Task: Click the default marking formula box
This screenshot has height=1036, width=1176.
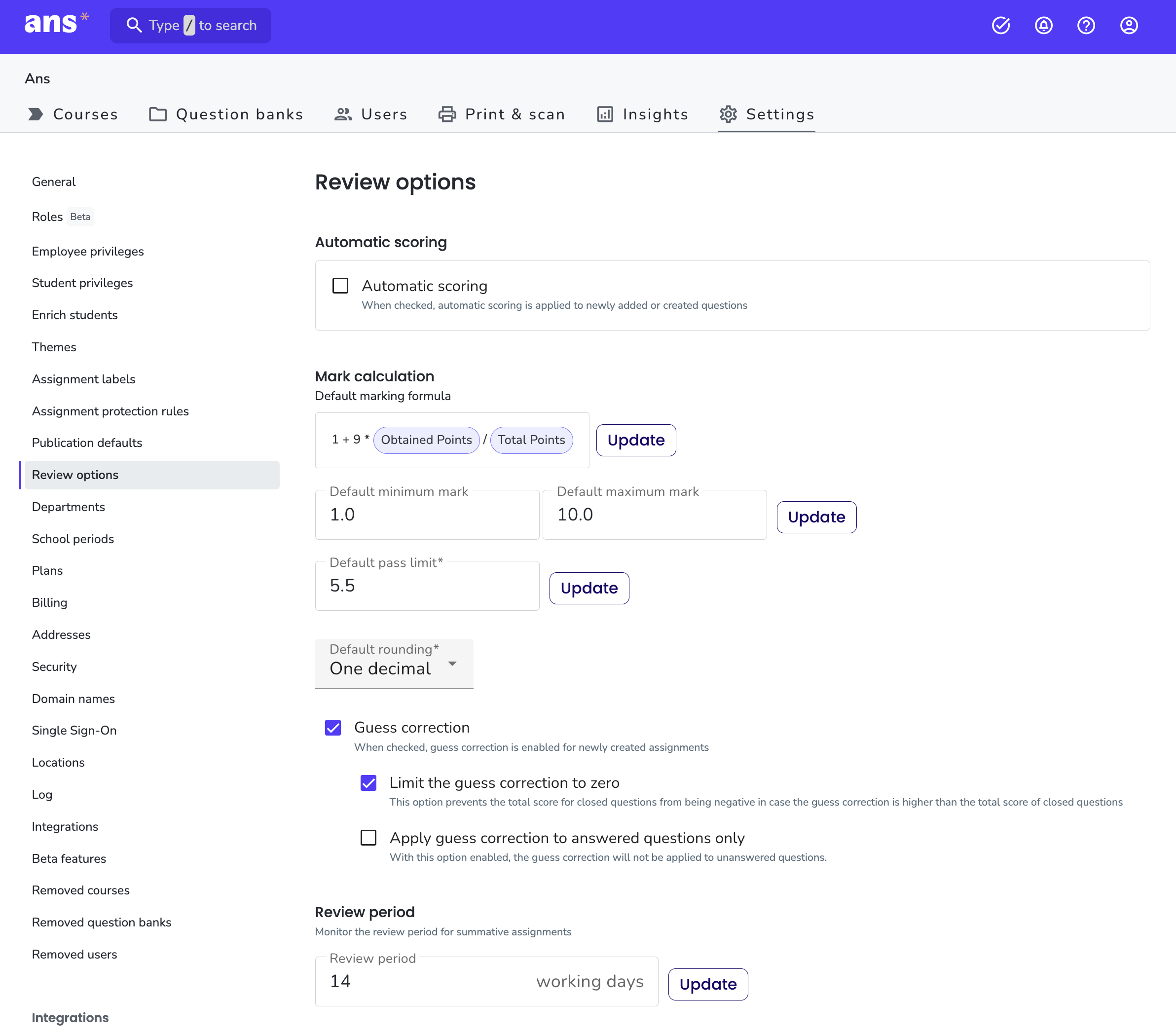Action: pos(452,440)
